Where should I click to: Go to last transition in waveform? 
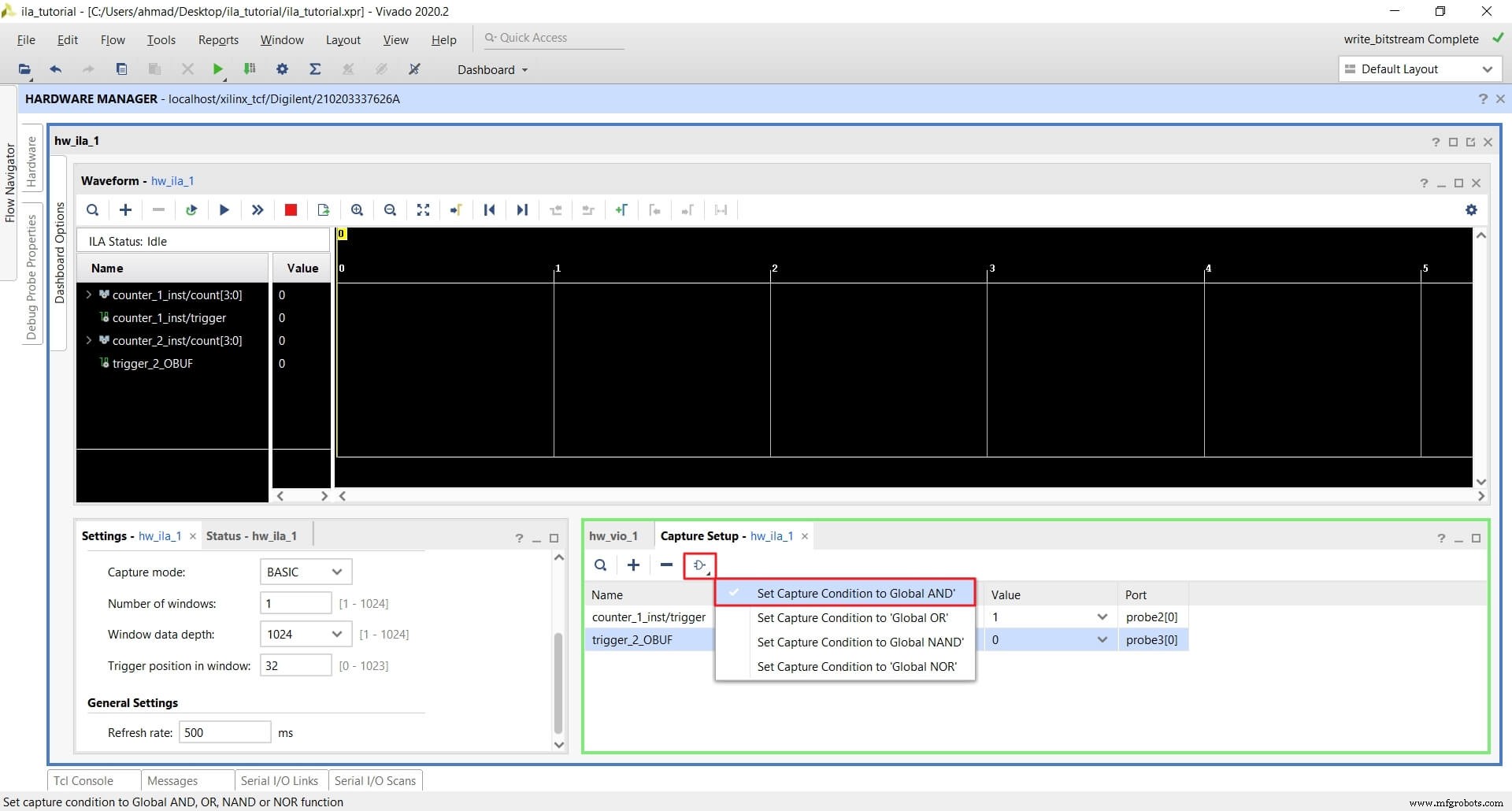522,209
